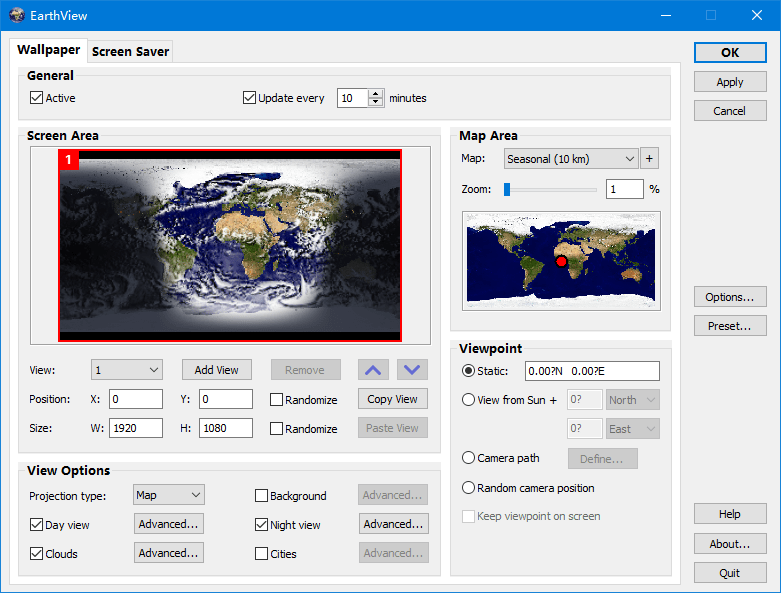Switch to the Screen Saver tab

coord(130,51)
